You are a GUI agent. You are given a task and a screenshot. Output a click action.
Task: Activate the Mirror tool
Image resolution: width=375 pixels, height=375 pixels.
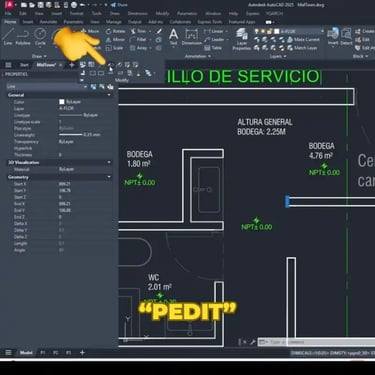pos(115,39)
